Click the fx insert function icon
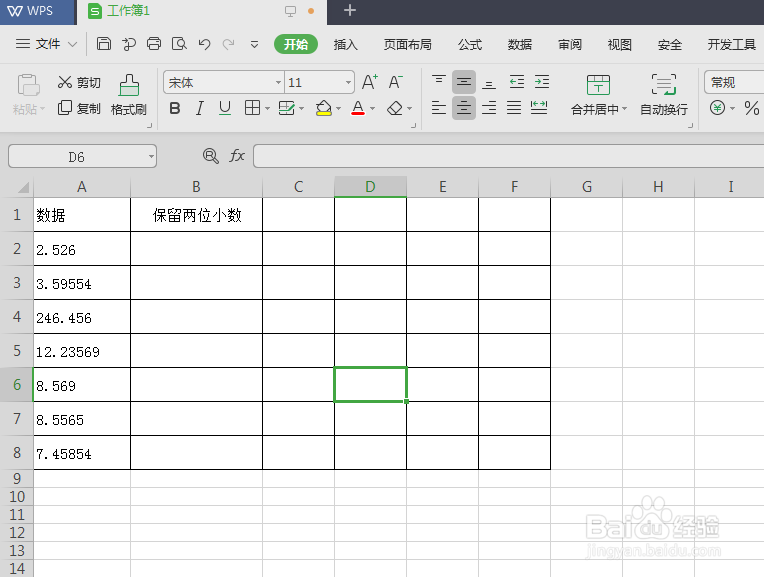This screenshot has height=577, width=764. tap(237, 156)
